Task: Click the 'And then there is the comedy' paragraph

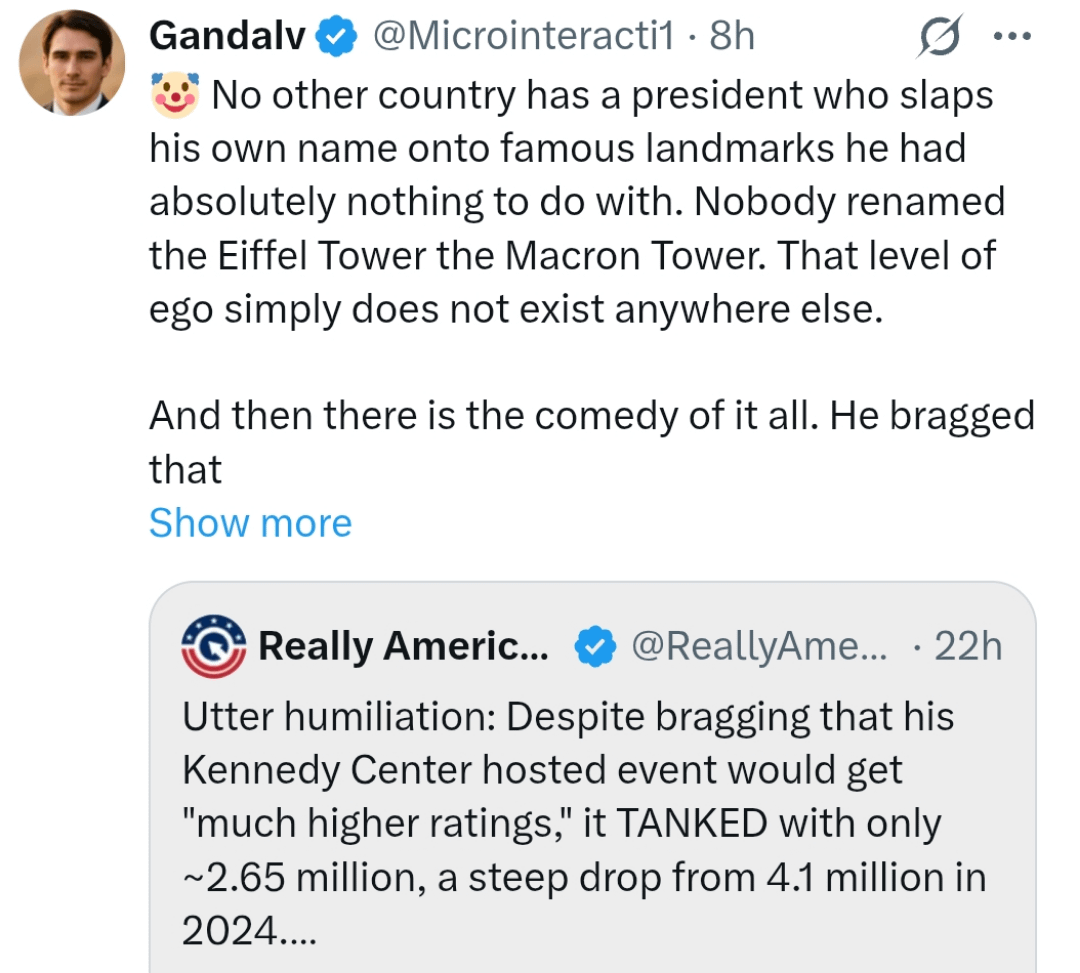Action: point(590,415)
